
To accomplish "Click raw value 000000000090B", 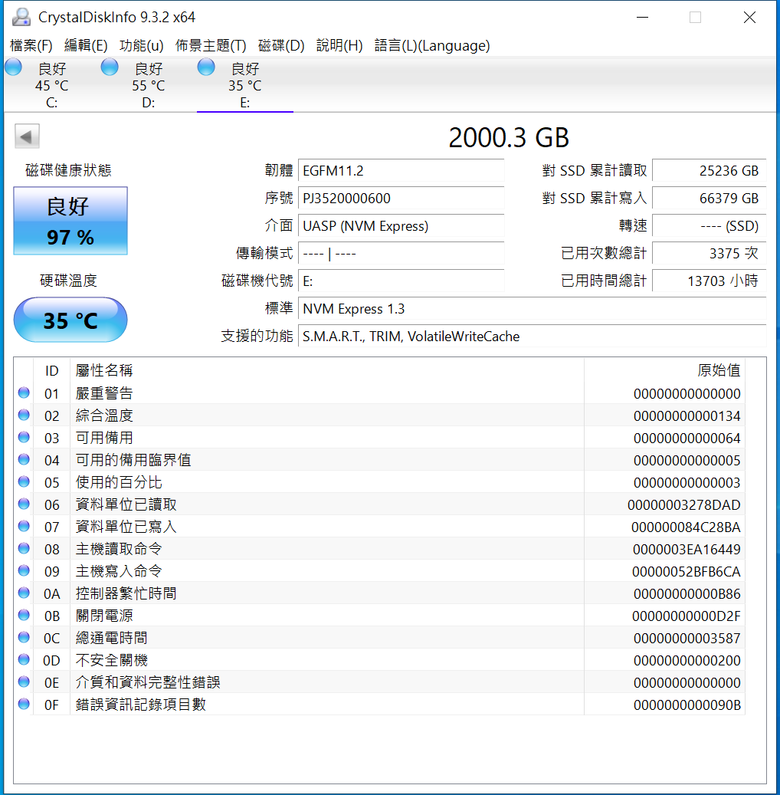I will click(x=687, y=705).
